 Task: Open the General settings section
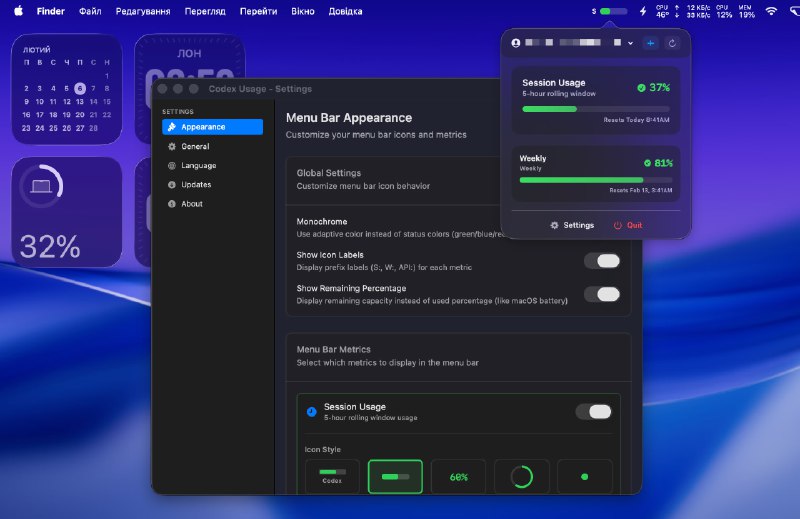(x=195, y=146)
